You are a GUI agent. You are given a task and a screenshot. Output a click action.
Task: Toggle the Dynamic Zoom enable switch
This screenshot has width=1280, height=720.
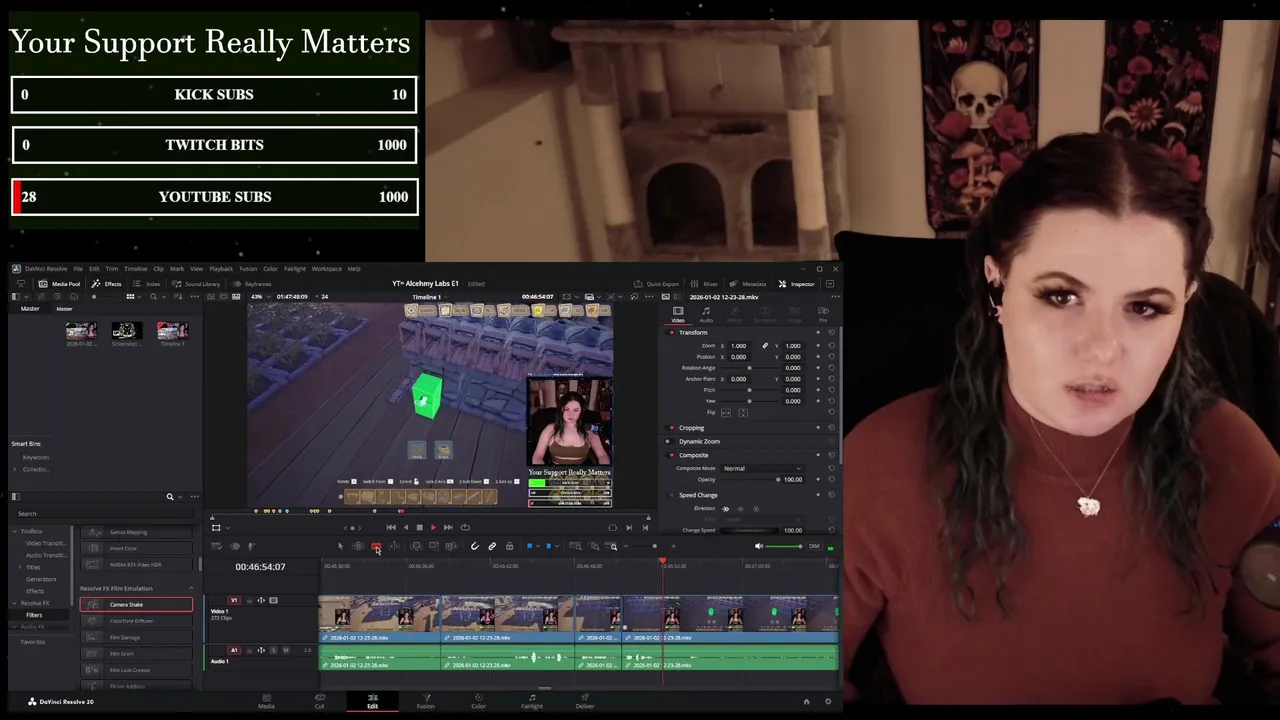tap(669, 441)
